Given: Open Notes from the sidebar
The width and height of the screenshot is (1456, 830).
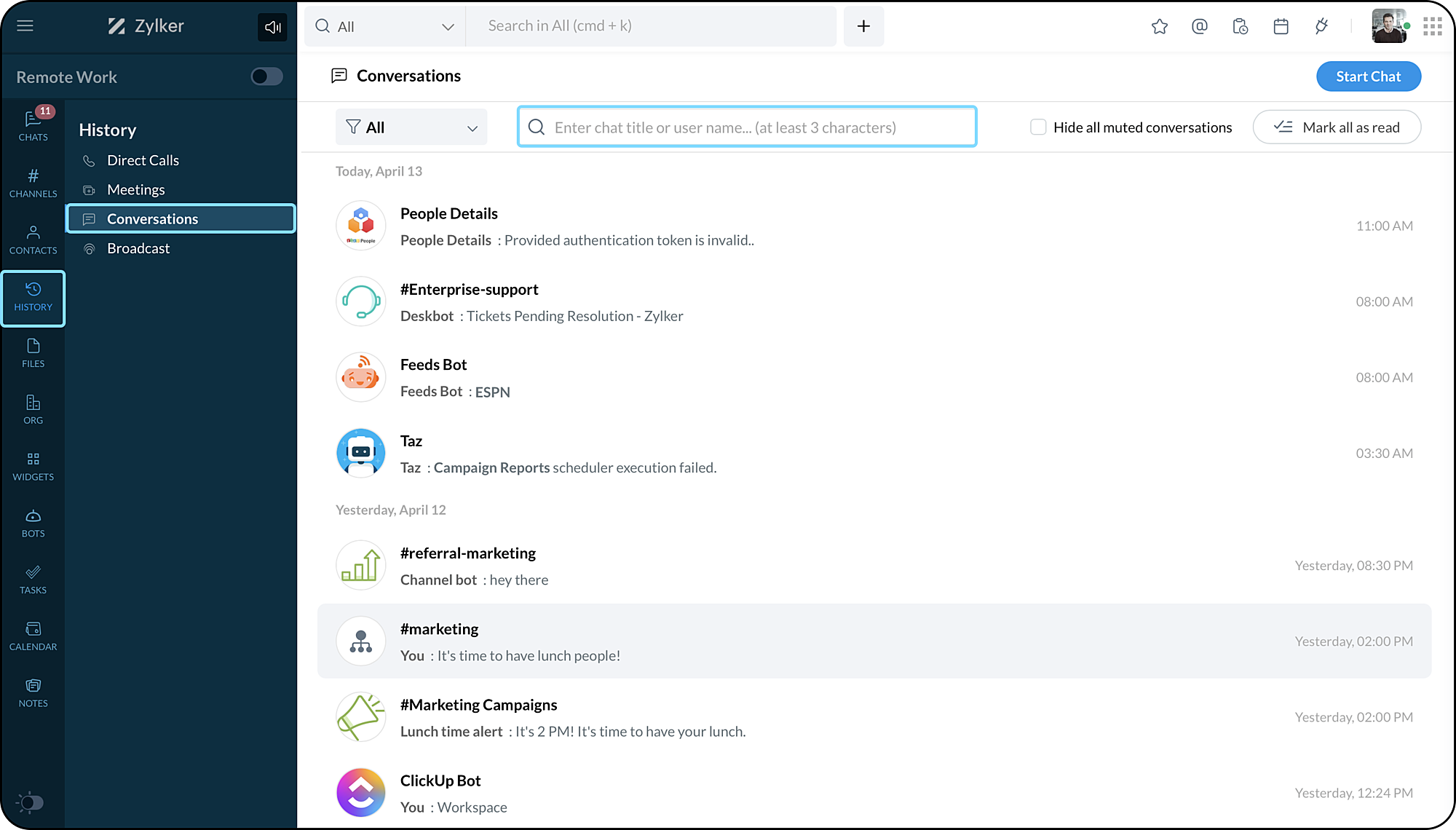Looking at the screenshot, I should [x=33, y=692].
